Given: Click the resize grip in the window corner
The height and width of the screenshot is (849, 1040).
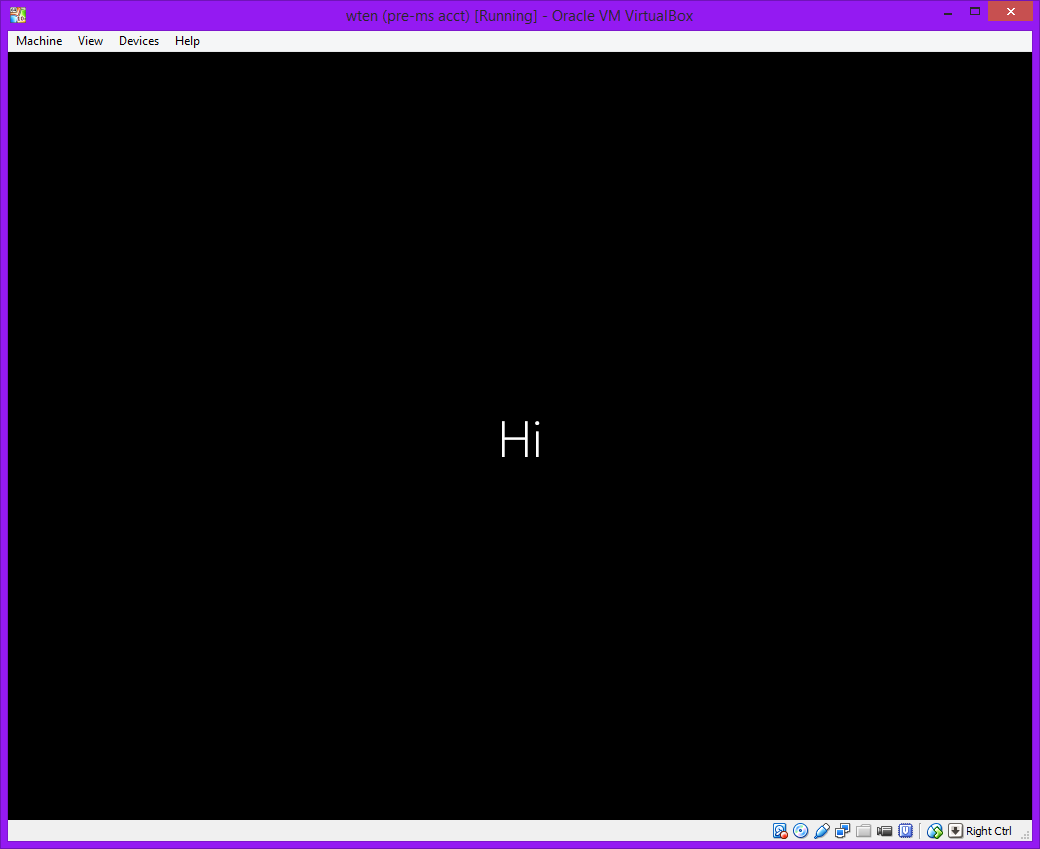Looking at the screenshot, I should coord(1025,834).
